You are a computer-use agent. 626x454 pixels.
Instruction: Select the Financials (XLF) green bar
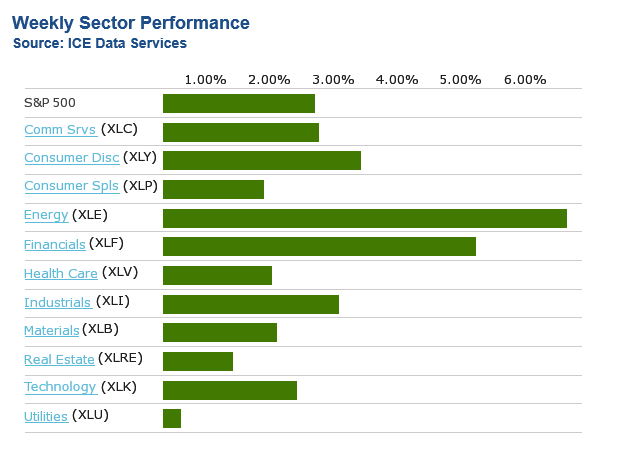pyautogui.click(x=319, y=247)
